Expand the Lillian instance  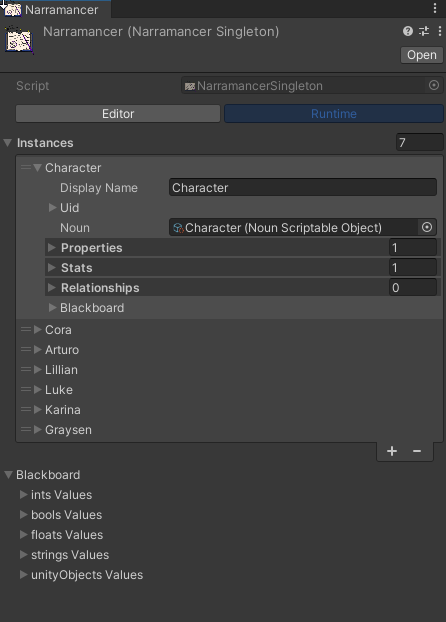[x=38, y=369]
